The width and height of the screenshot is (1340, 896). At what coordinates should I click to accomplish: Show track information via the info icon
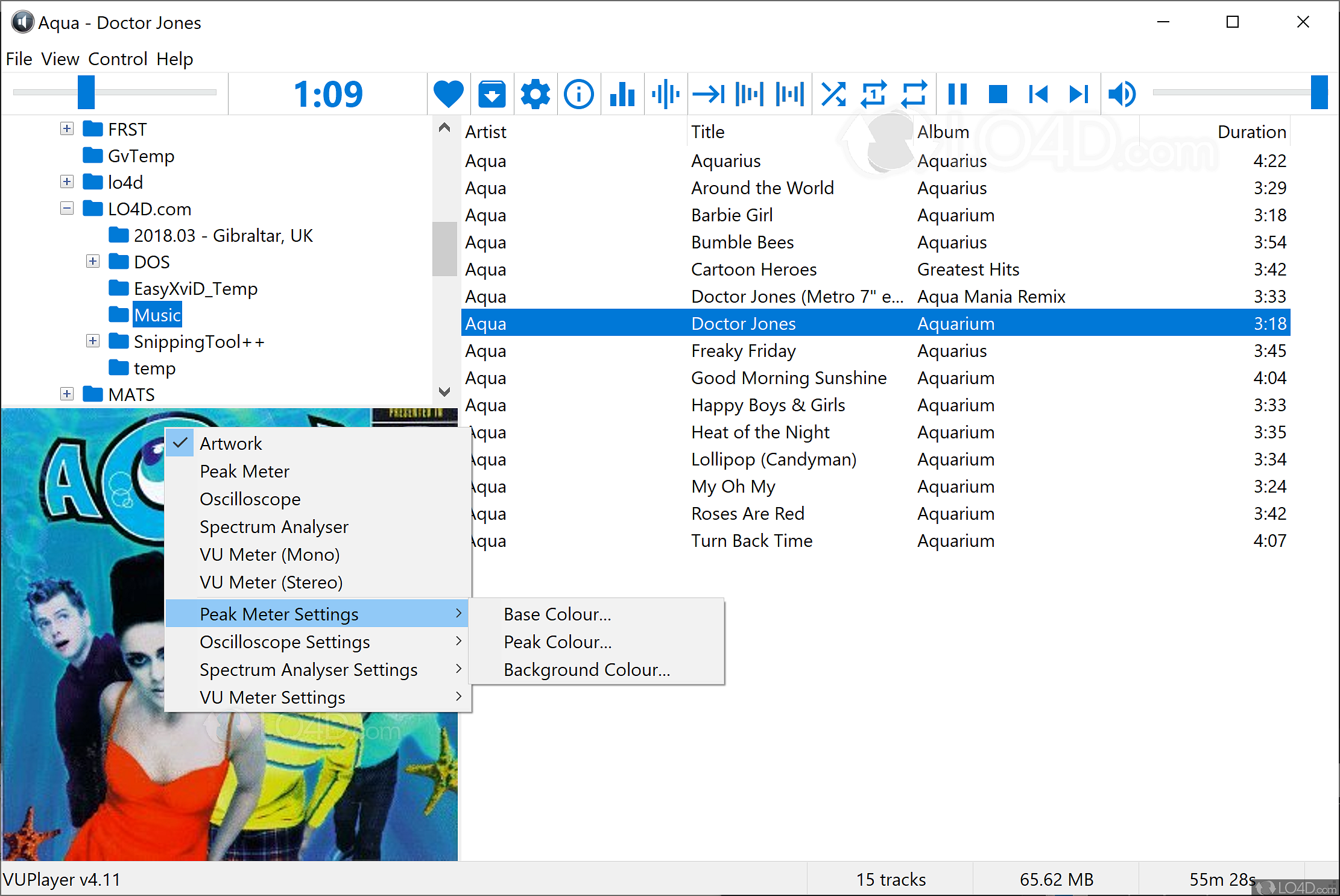pyautogui.click(x=579, y=93)
